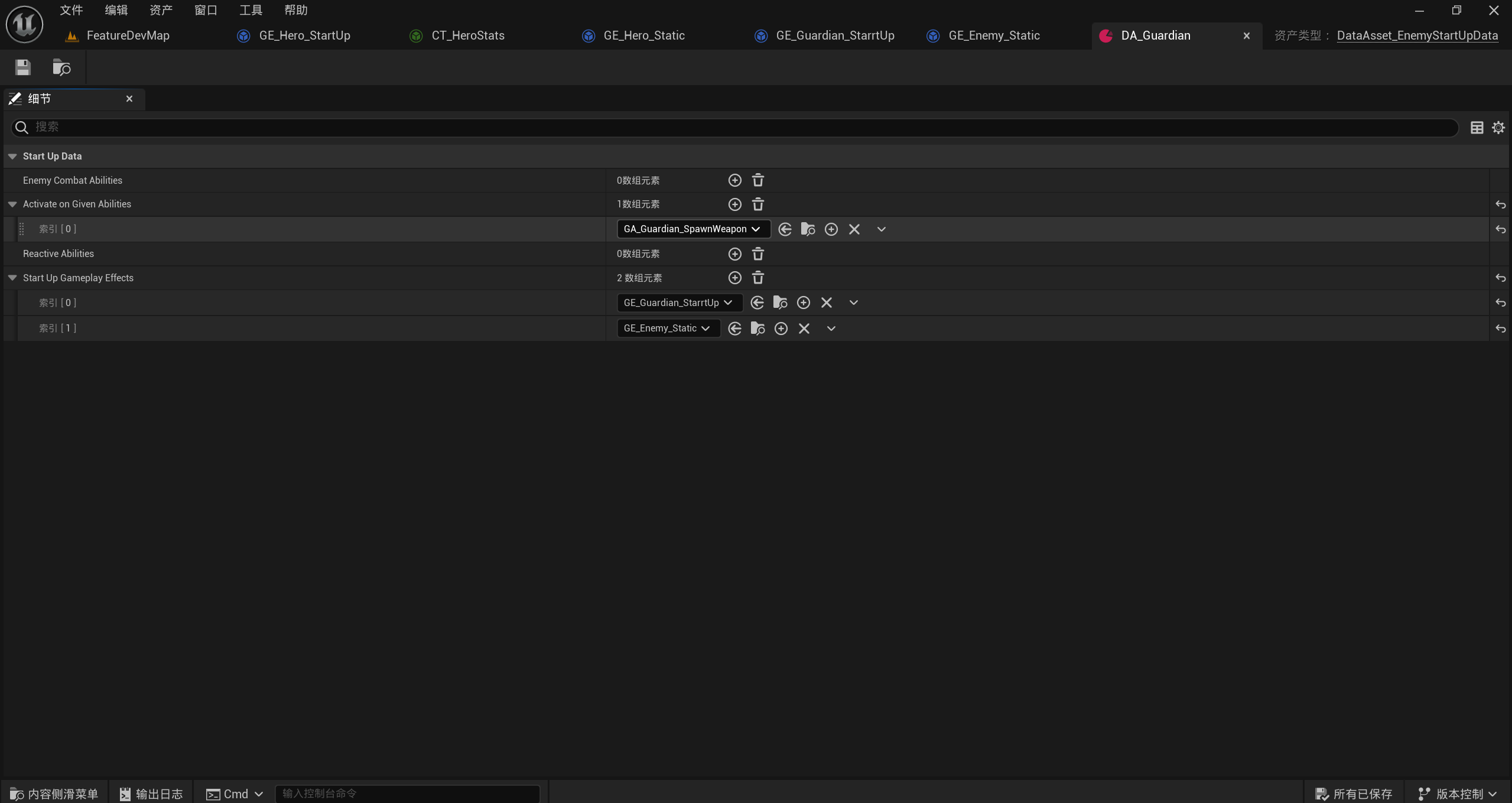Close the 细节 details panel tab
1512x803 pixels.
point(129,99)
